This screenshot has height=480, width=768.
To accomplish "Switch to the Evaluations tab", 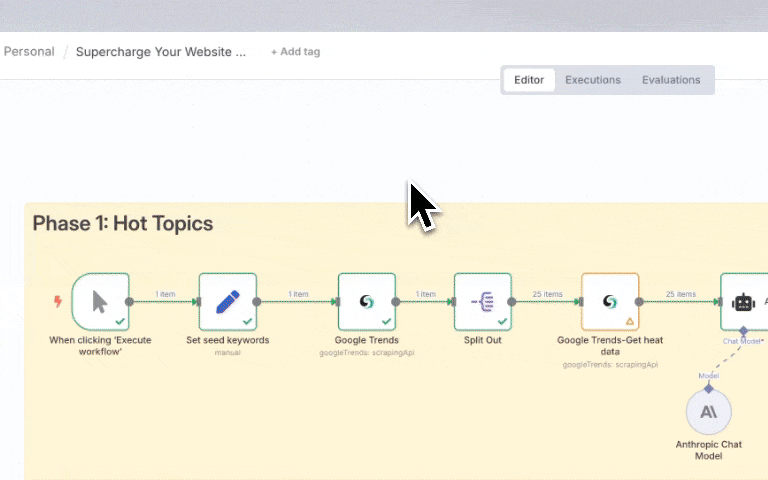I will [671, 80].
